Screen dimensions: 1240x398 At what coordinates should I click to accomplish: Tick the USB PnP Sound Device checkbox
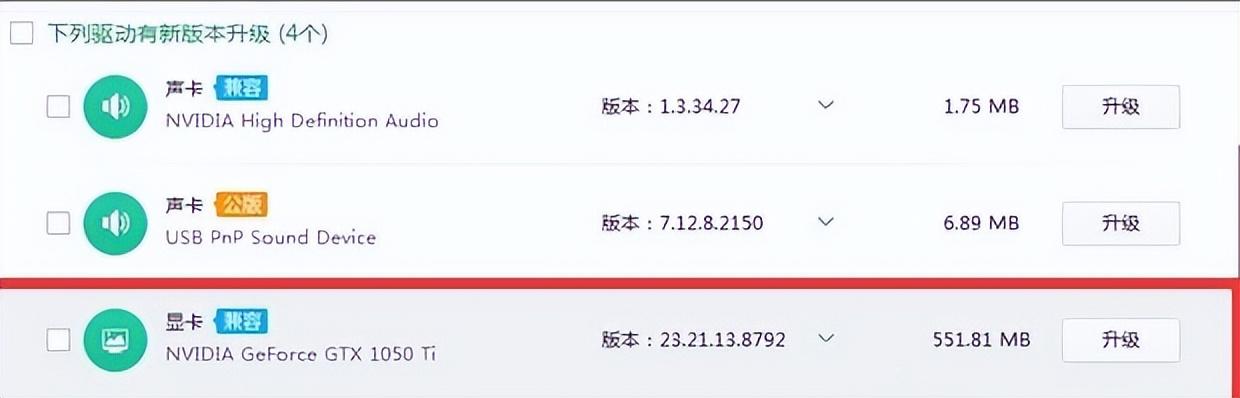(59, 223)
